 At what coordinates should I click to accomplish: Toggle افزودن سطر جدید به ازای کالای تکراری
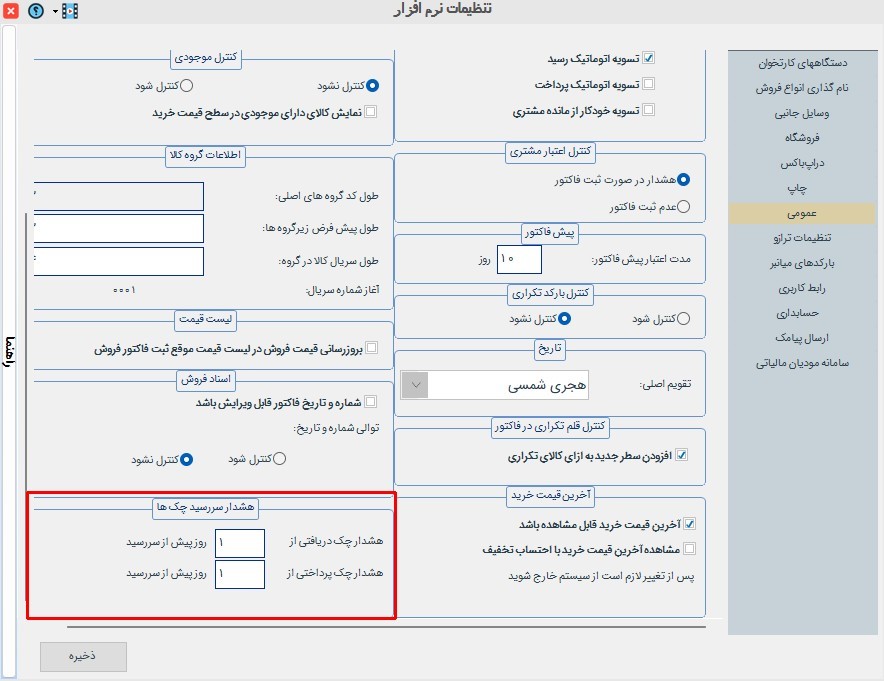pos(683,455)
